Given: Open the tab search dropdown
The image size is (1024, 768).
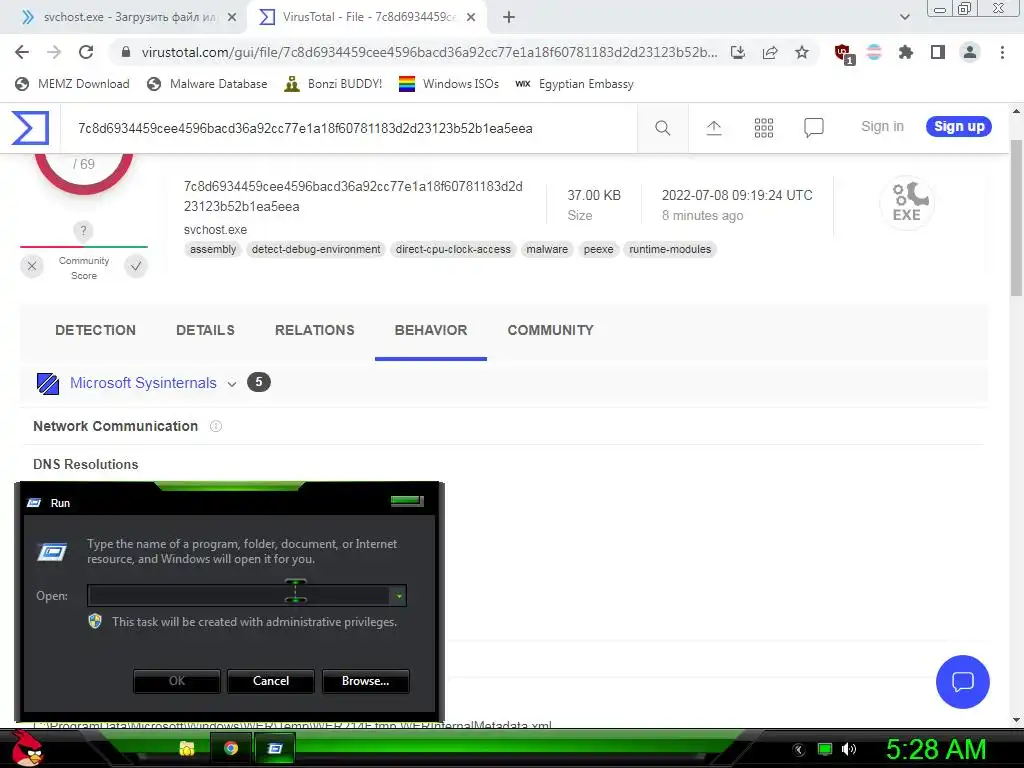Looking at the screenshot, I should 904,18.
